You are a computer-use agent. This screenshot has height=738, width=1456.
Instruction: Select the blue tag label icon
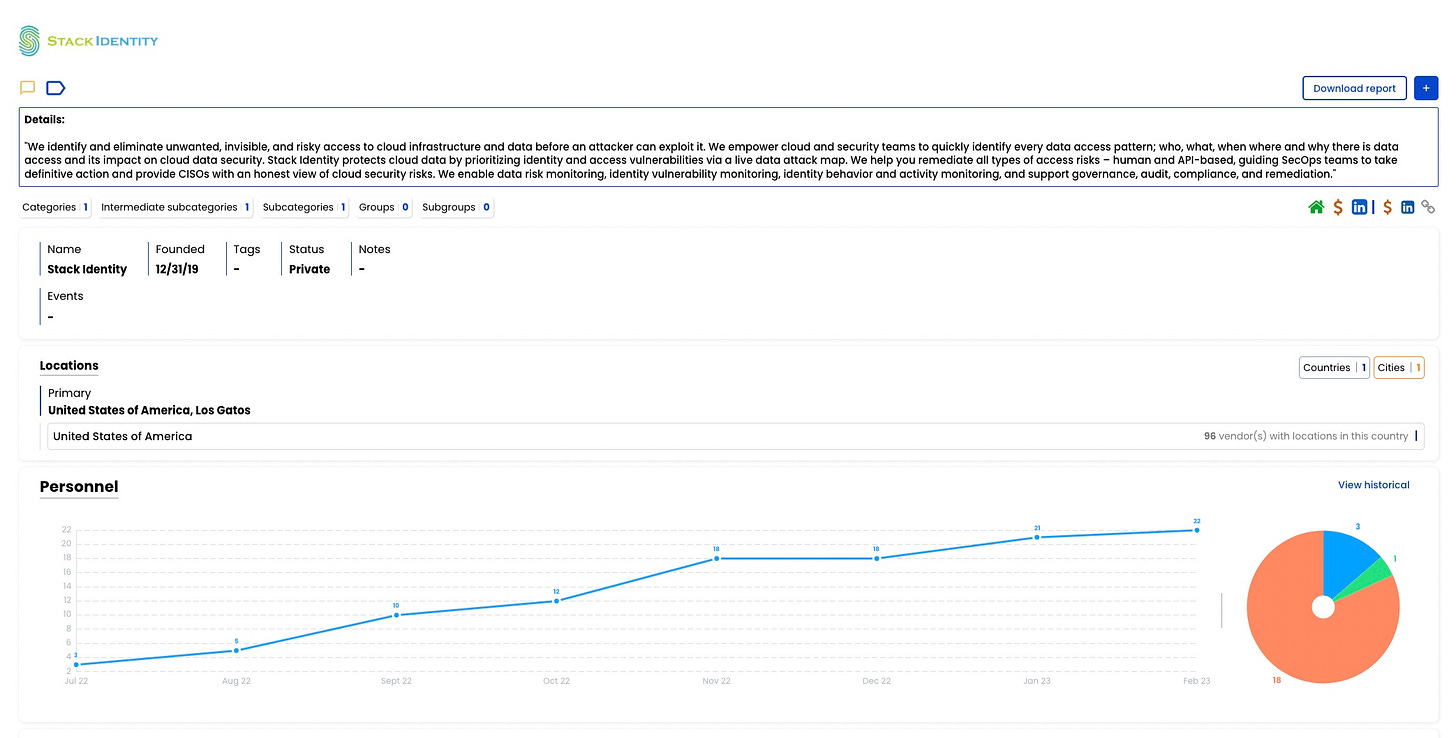point(56,88)
